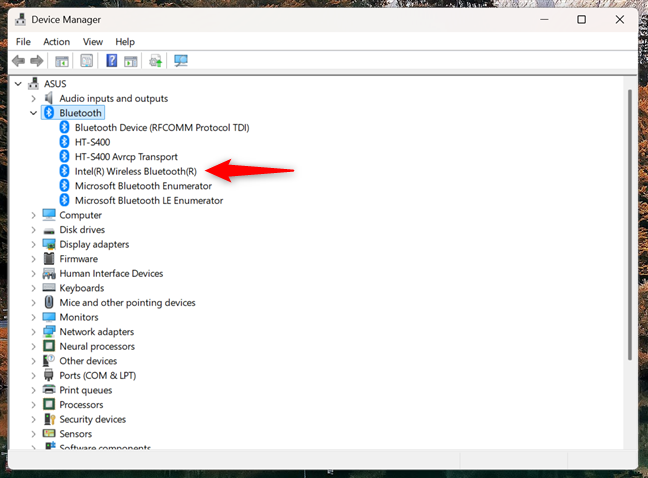Minimize the Device Manager window
The height and width of the screenshot is (478, 648).
[x=544, y=19]
